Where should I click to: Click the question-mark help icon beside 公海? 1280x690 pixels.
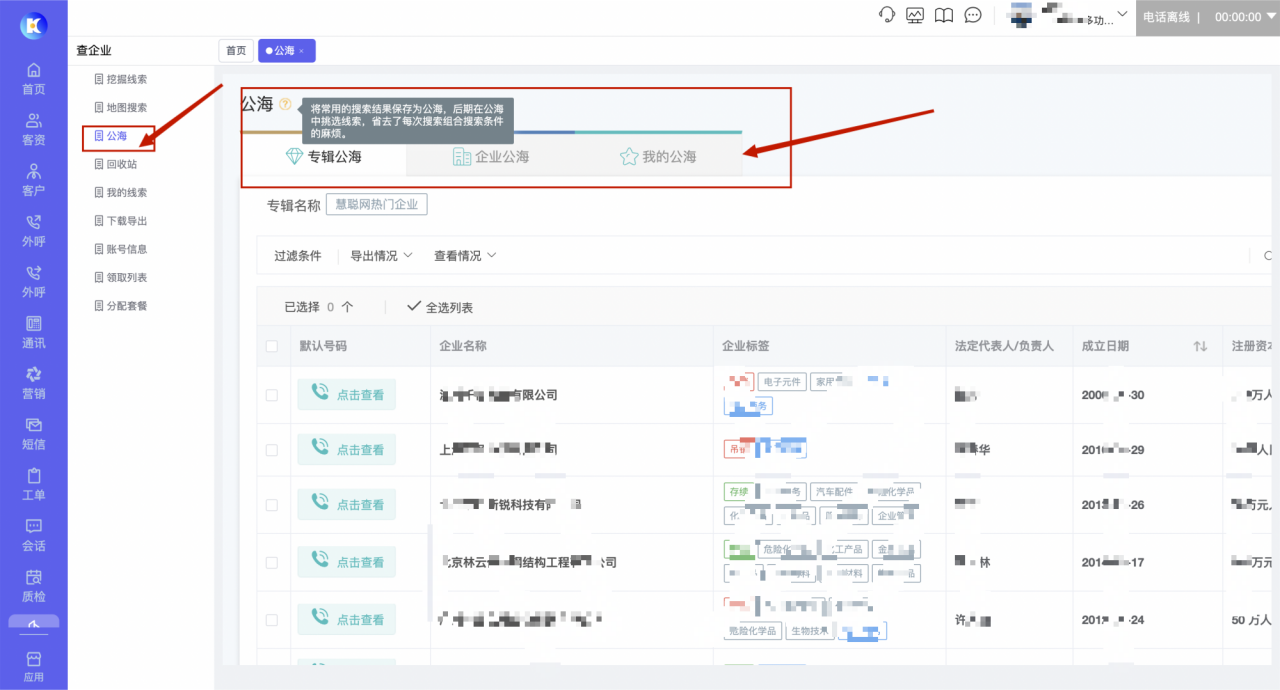pyautogui.click(x=286, y=104)
